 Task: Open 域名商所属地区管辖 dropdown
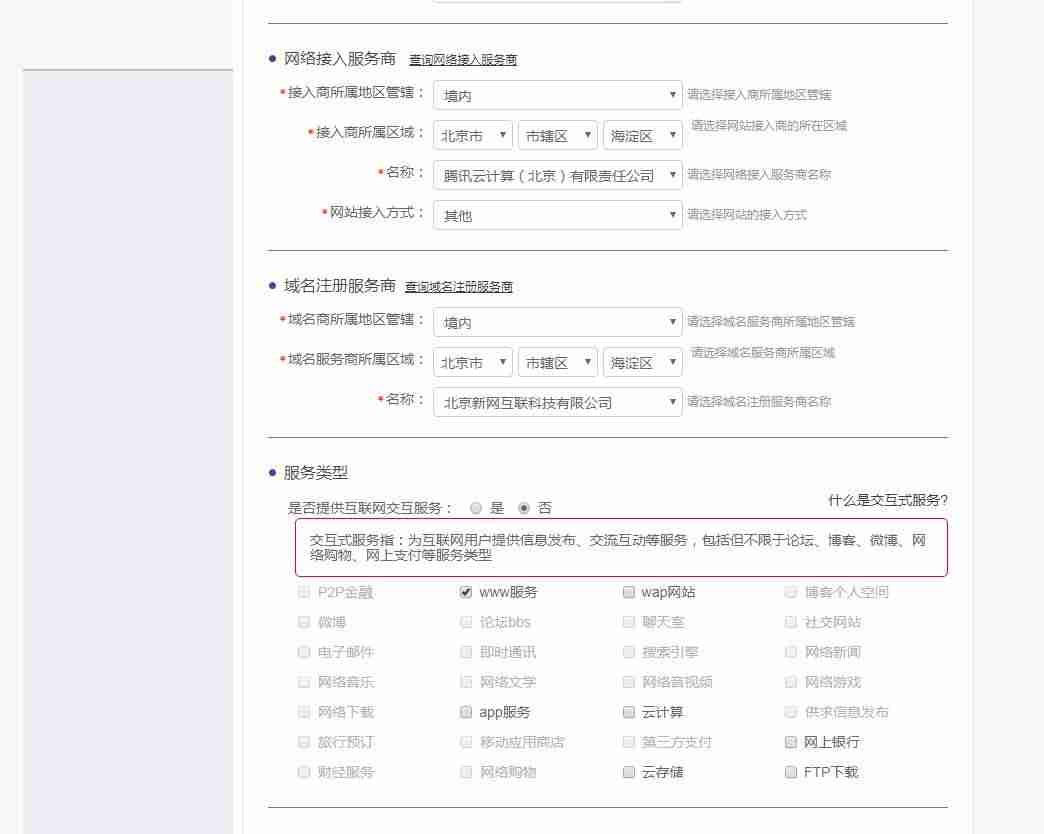tap(557, 322)
